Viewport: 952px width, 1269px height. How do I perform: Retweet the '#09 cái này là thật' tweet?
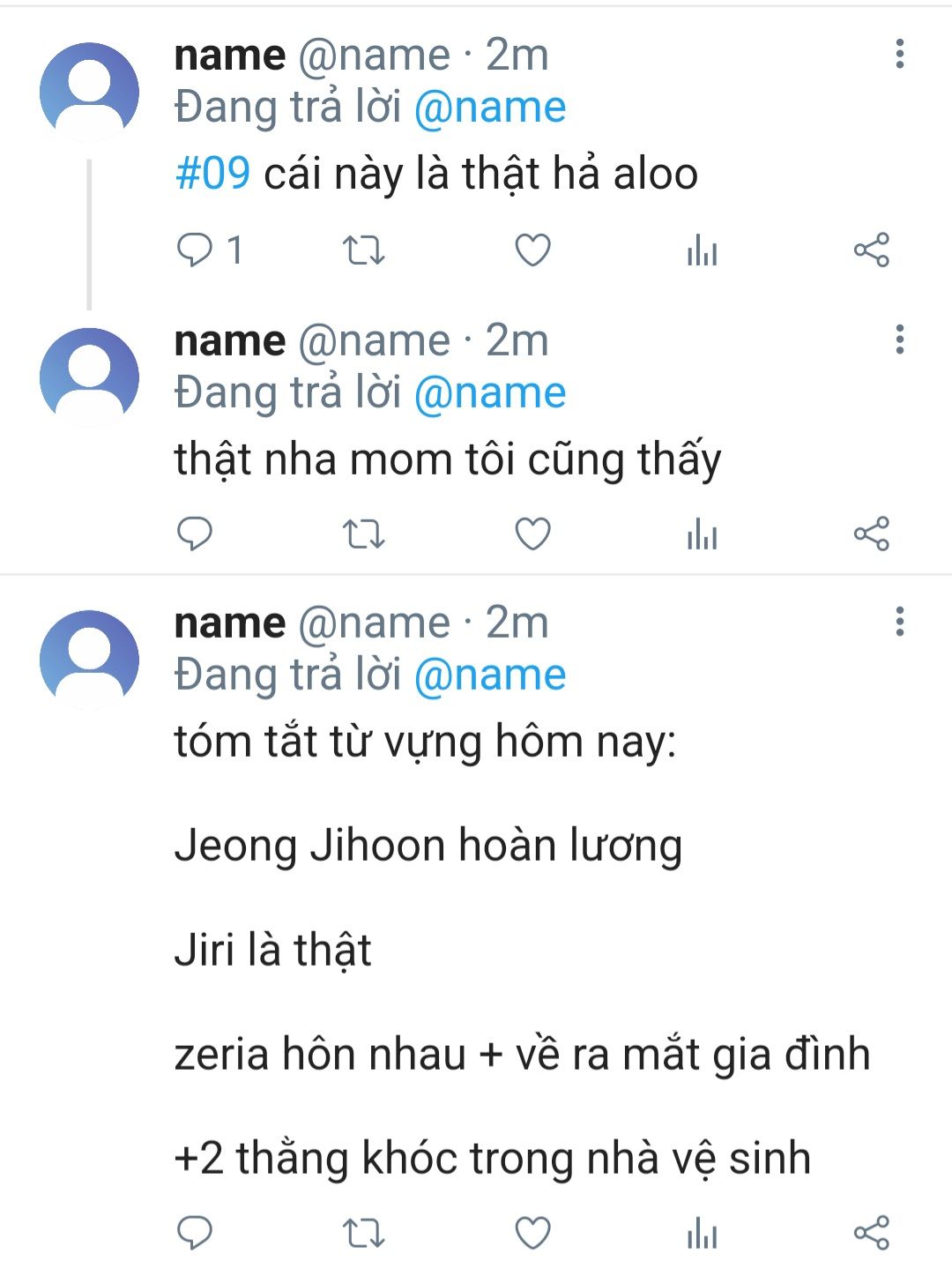363,250
